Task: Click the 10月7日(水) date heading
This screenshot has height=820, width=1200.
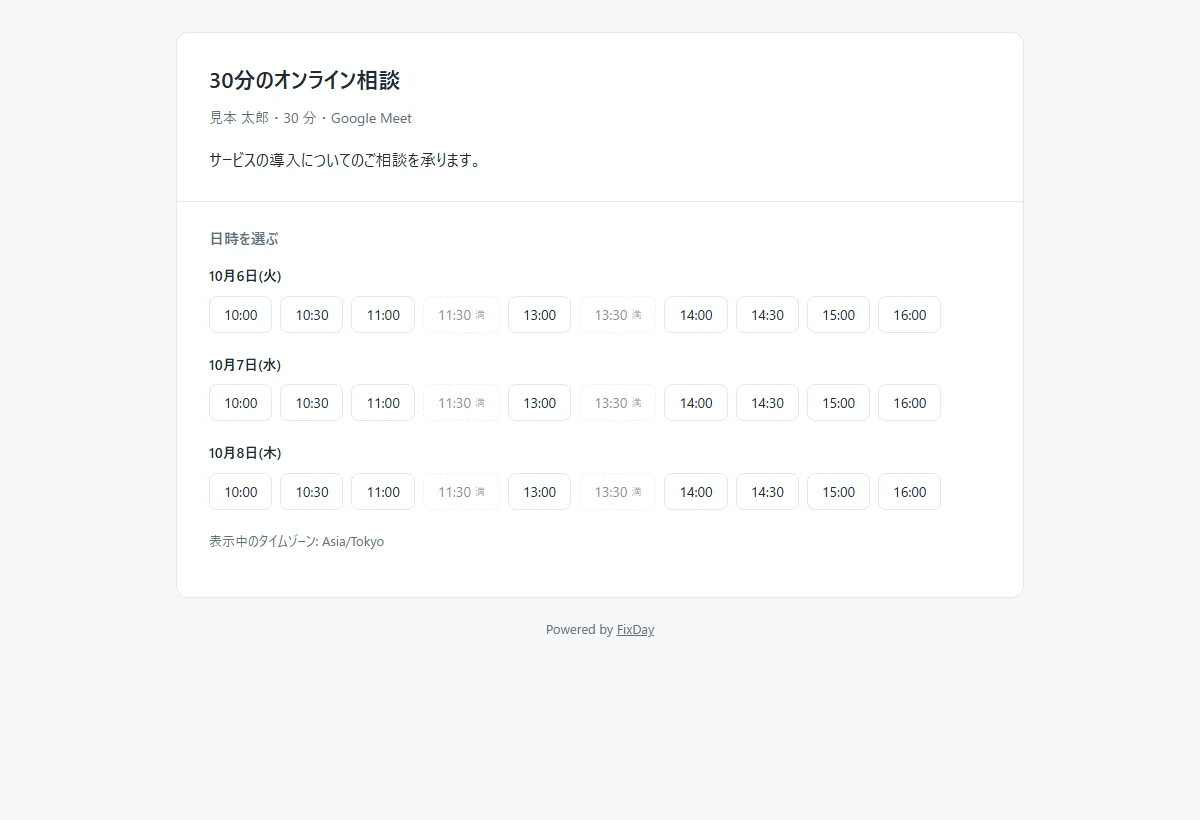Action: 245,365
